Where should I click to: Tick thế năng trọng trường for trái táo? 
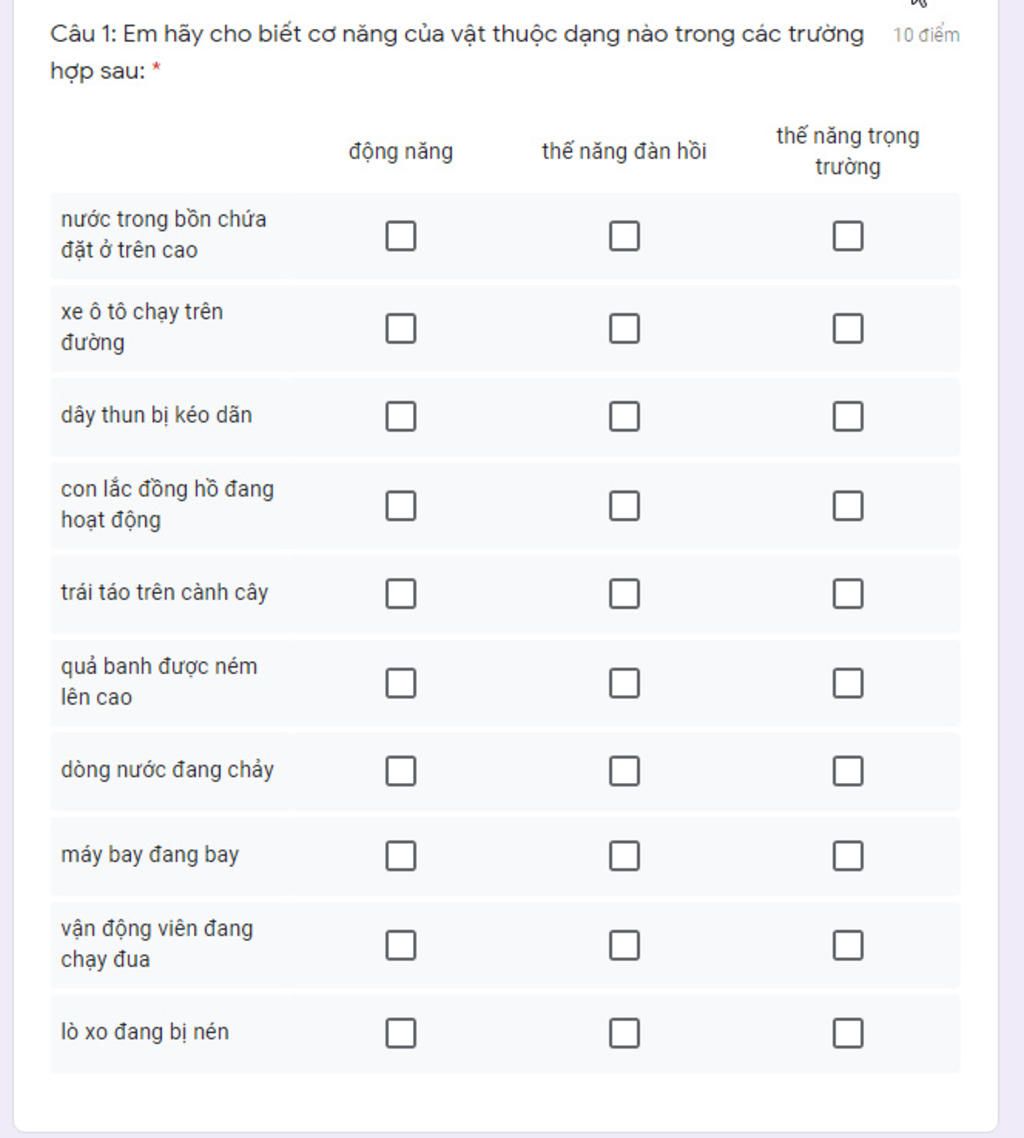848,594
